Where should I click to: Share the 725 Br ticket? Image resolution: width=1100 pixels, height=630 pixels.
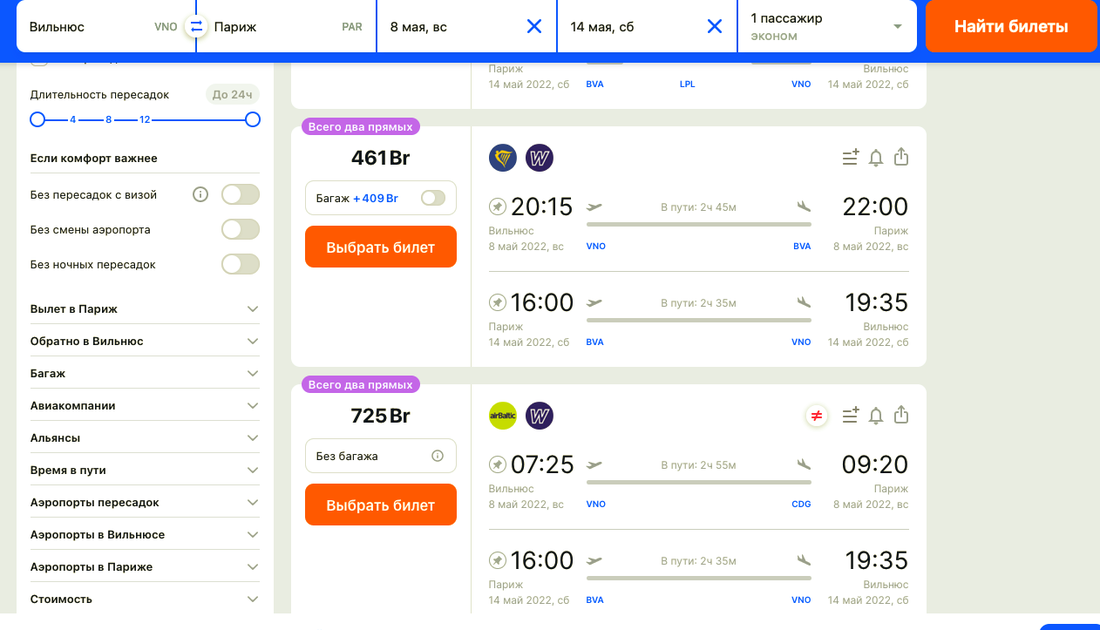(901, 415)
